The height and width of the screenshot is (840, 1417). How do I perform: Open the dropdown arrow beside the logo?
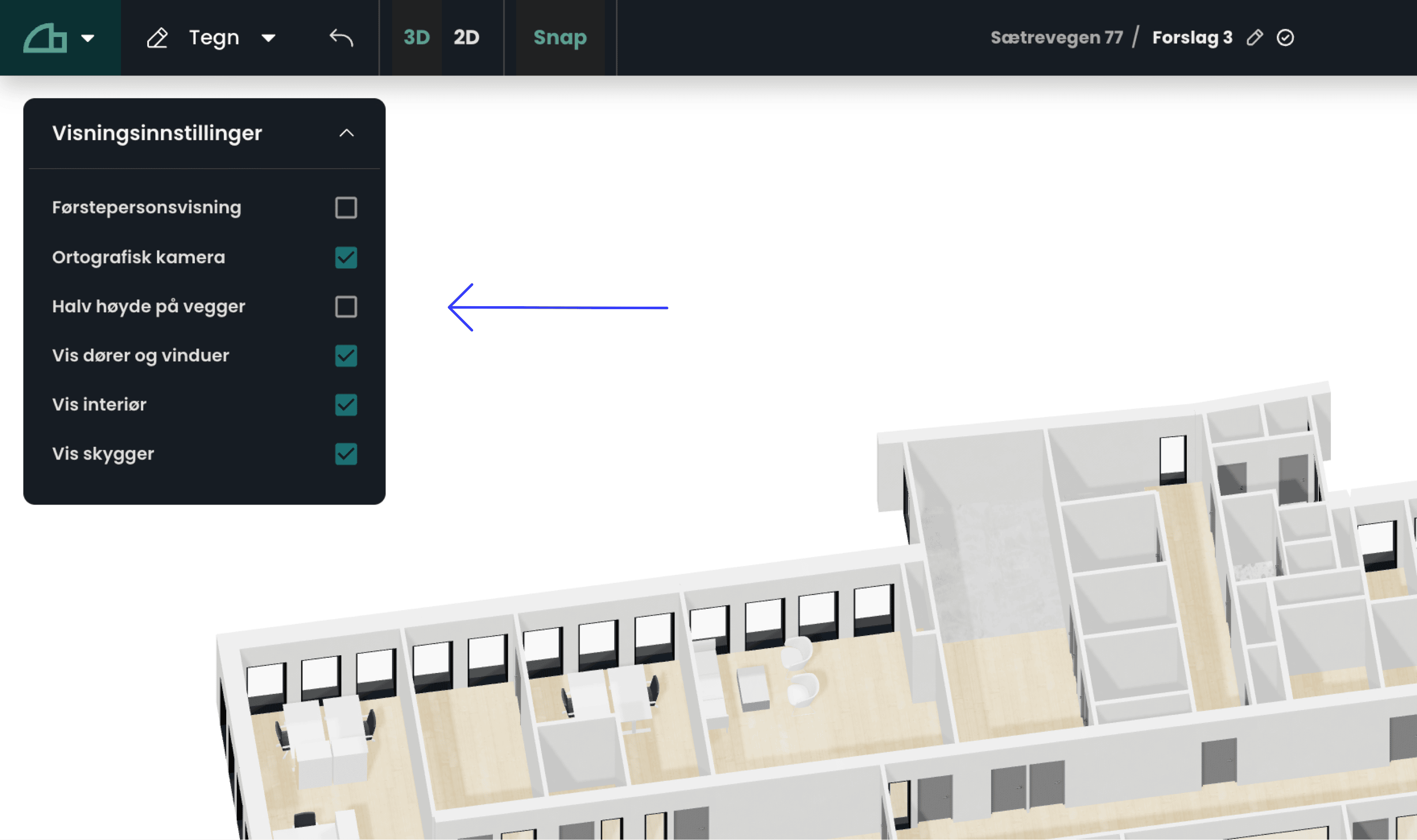[87, 38]
